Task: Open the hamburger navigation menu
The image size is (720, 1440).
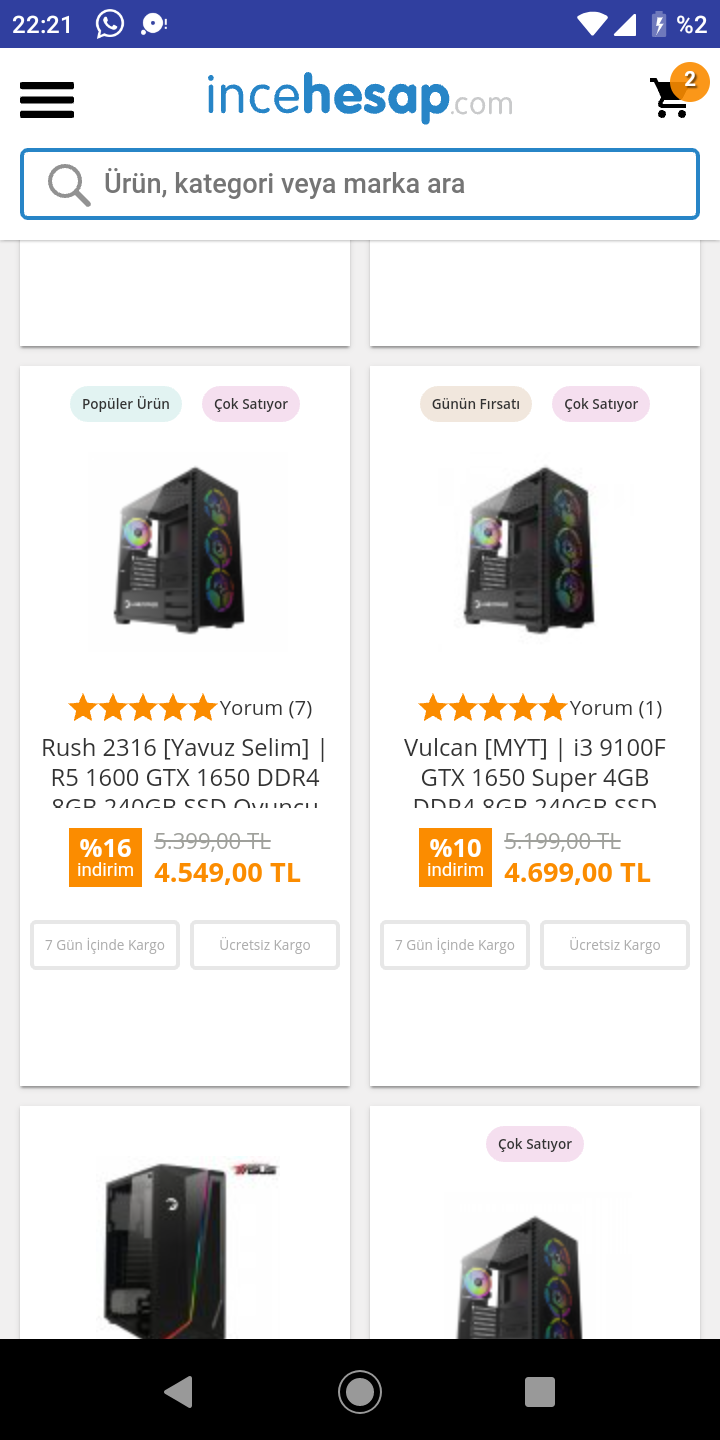Action: 47,99
